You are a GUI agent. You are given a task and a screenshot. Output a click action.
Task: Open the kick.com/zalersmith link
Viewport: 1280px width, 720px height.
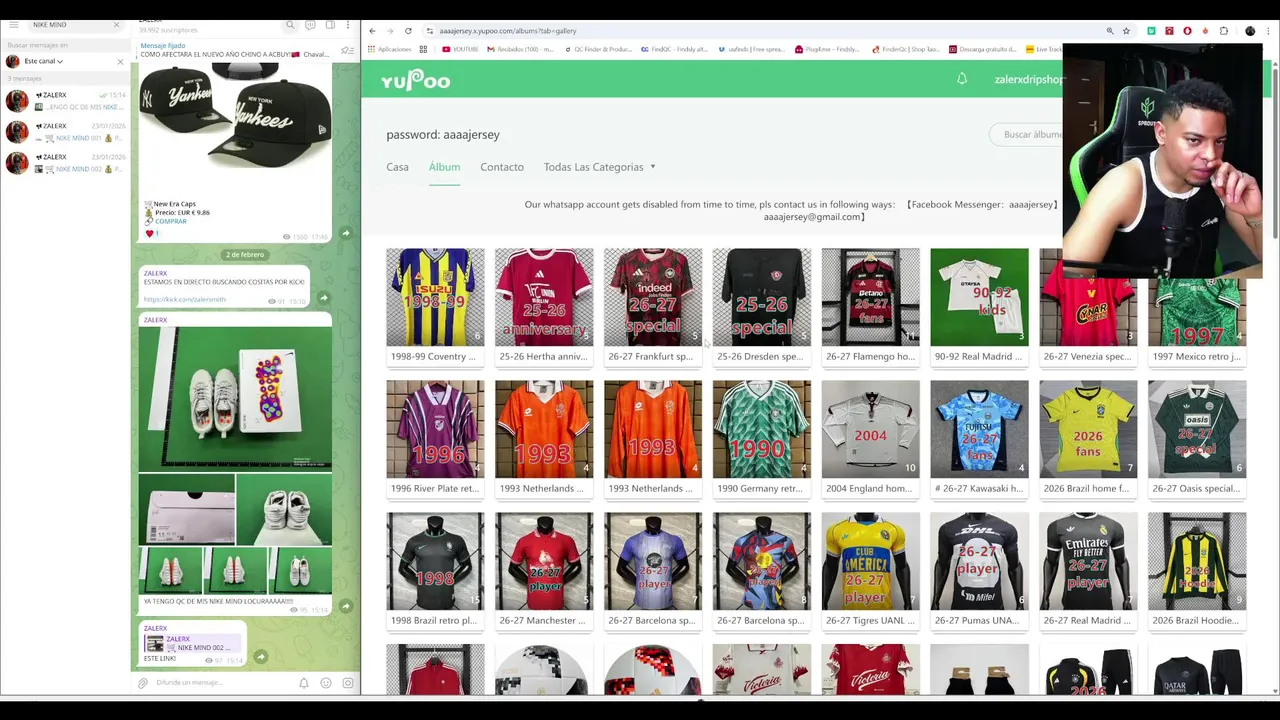(184, 299)
